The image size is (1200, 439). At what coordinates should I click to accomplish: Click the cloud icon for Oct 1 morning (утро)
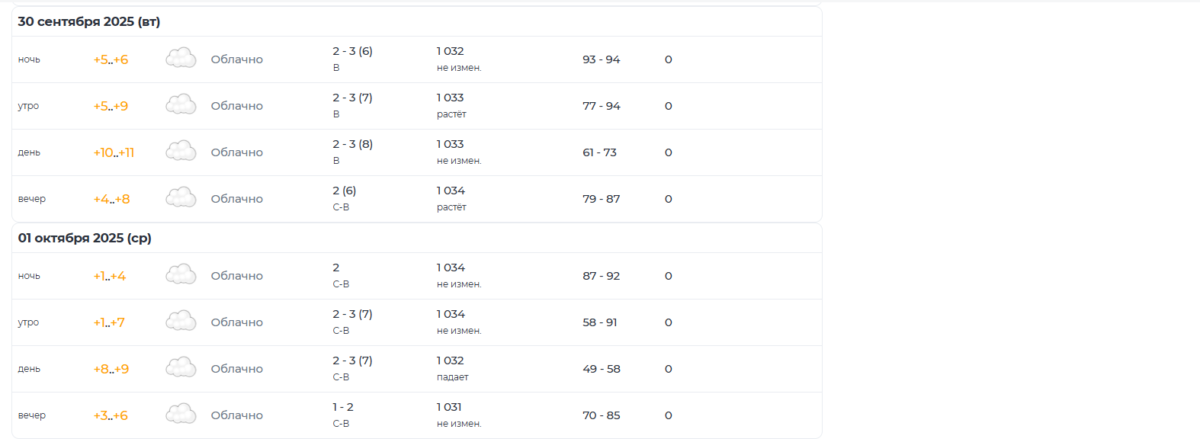tap(180, 322)
